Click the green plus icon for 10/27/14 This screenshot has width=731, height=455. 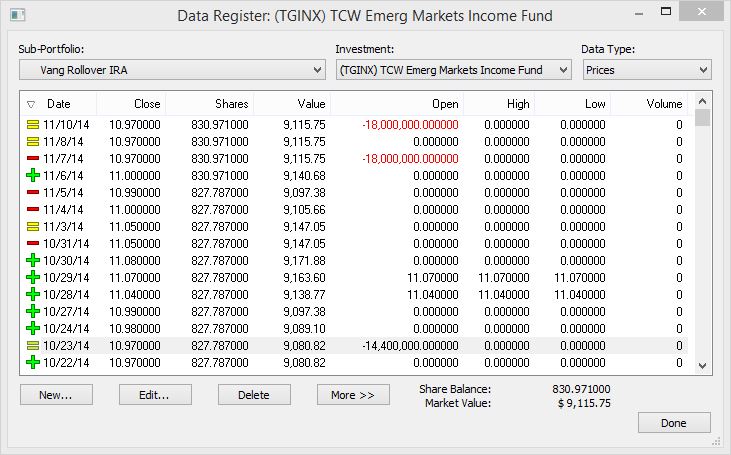tap(33, 311)
